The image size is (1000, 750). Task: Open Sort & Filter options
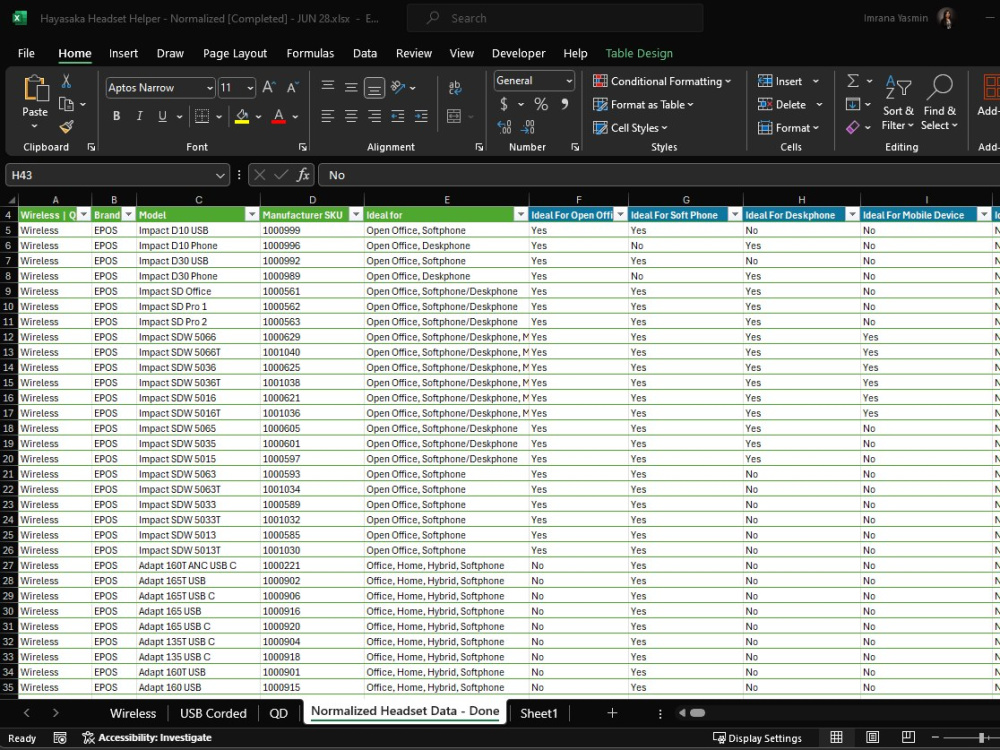tap(899, 104)
